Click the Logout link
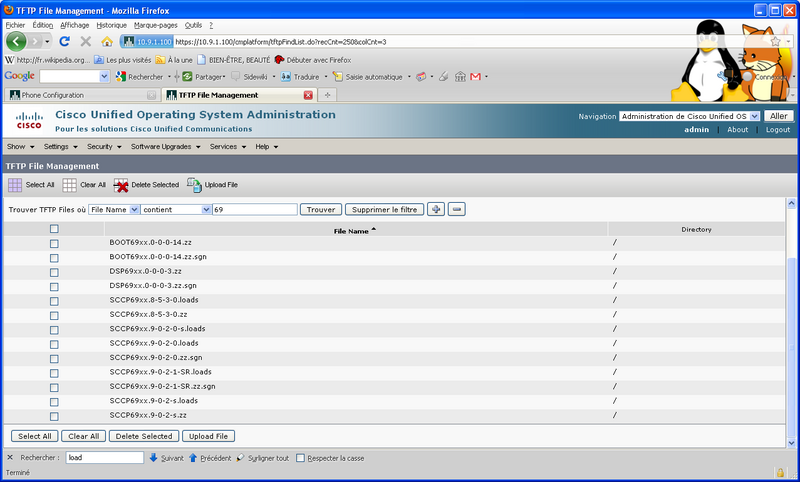The width and height of the screenshot is (800, 482). click(778, 130)
